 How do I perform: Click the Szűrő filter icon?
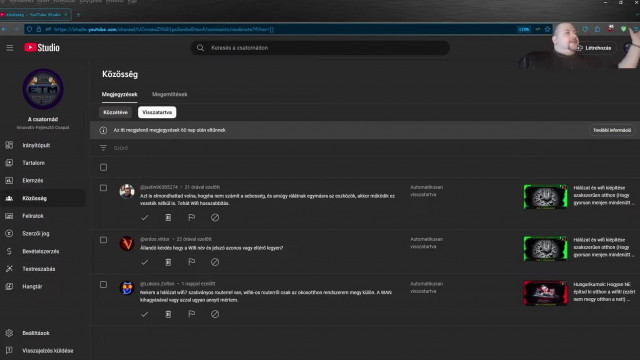103,148
